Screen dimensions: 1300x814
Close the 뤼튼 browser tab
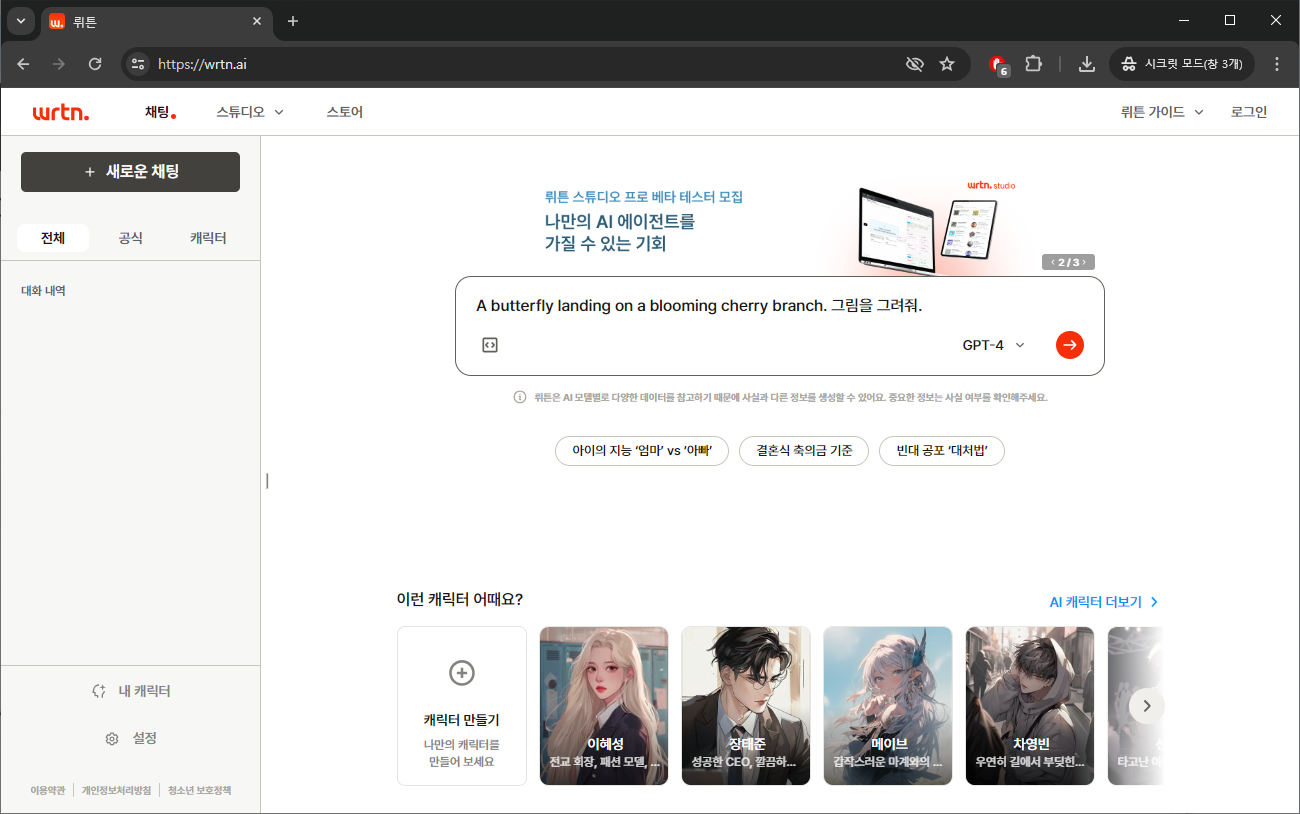[257, 21]
